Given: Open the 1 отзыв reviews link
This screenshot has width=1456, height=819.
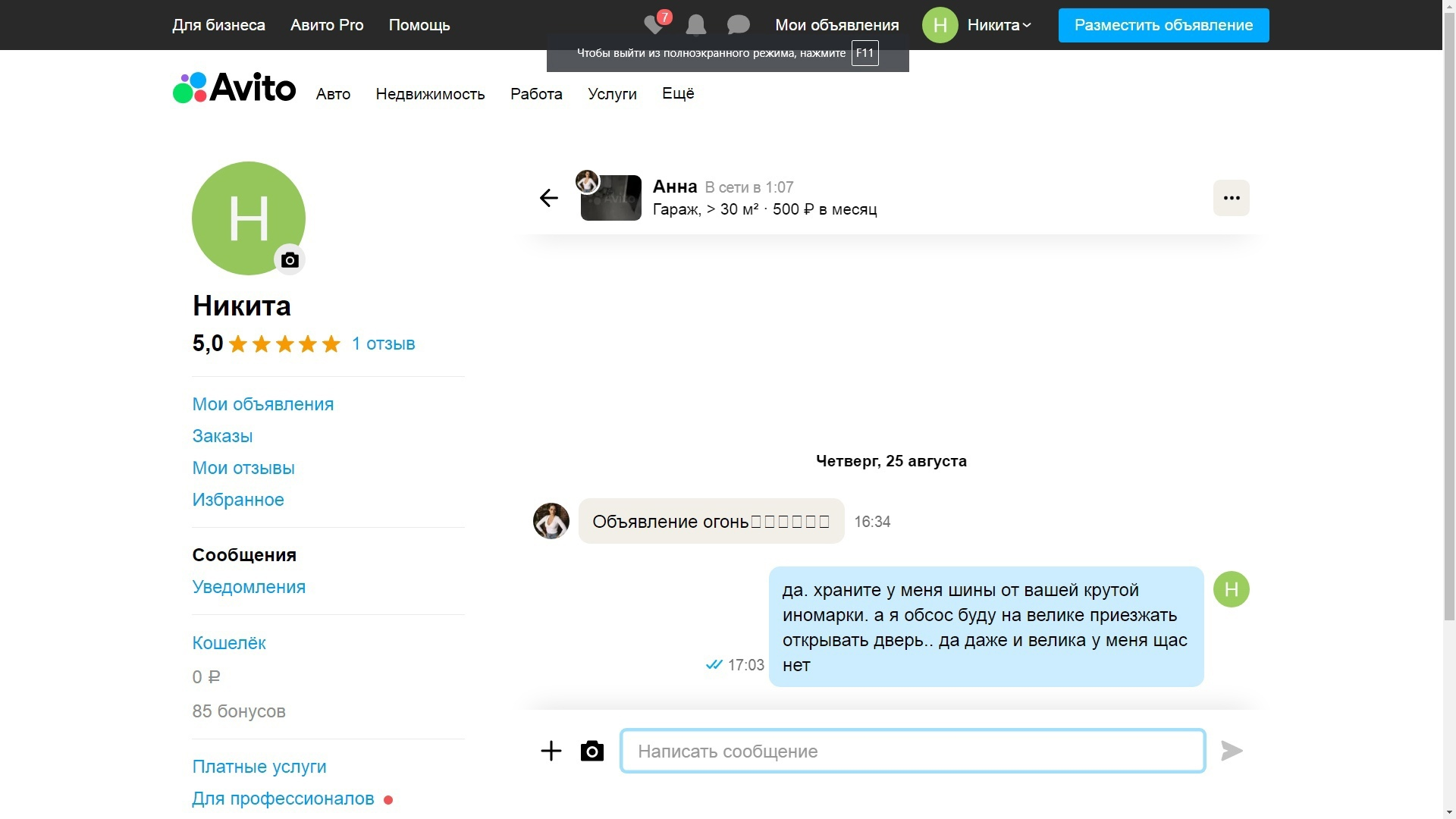Looking at the screenshot, I should coord(383,344).
